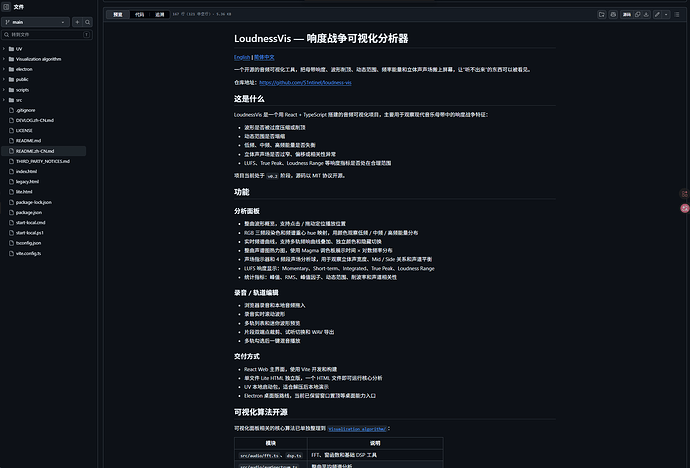The image size is (690, 468).
Task: Click the 这是什么 heading
Action: tap(249, 99)
